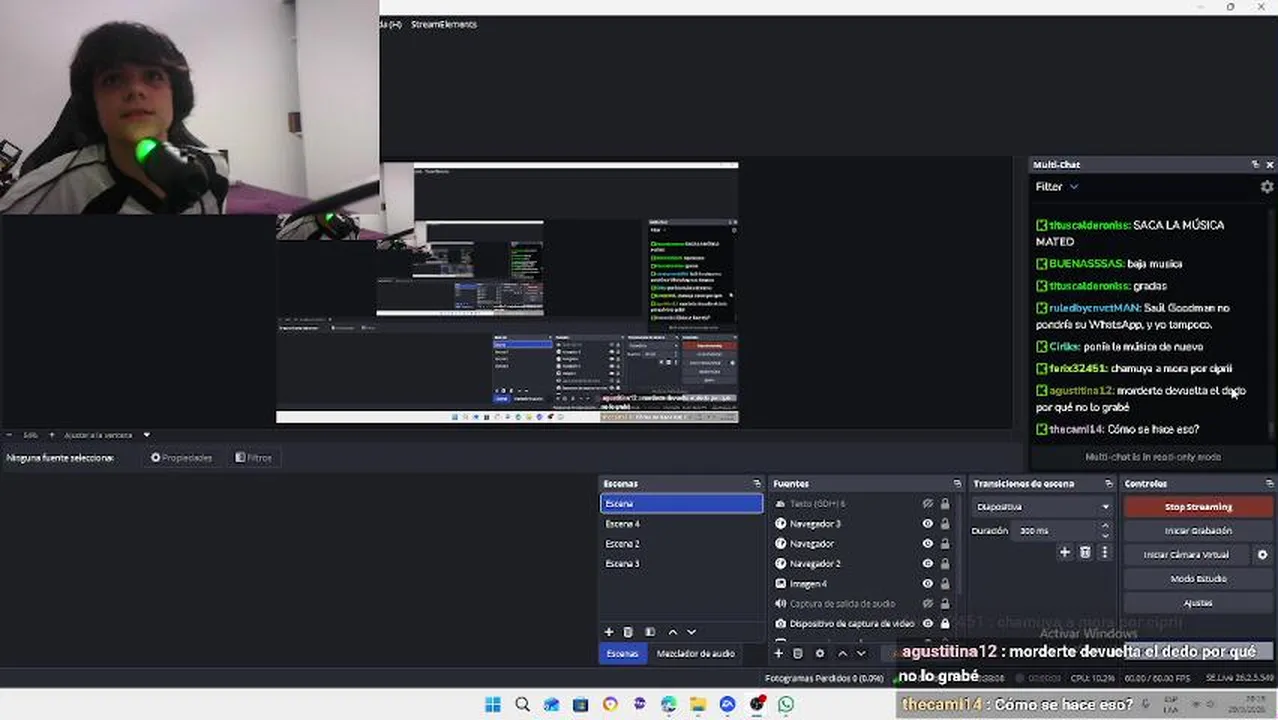Image resolution: width=1278 pixels, height=720 pixels.
Task: Open scene filters icon in Escenas toolbar
Action: click(650, 632)
